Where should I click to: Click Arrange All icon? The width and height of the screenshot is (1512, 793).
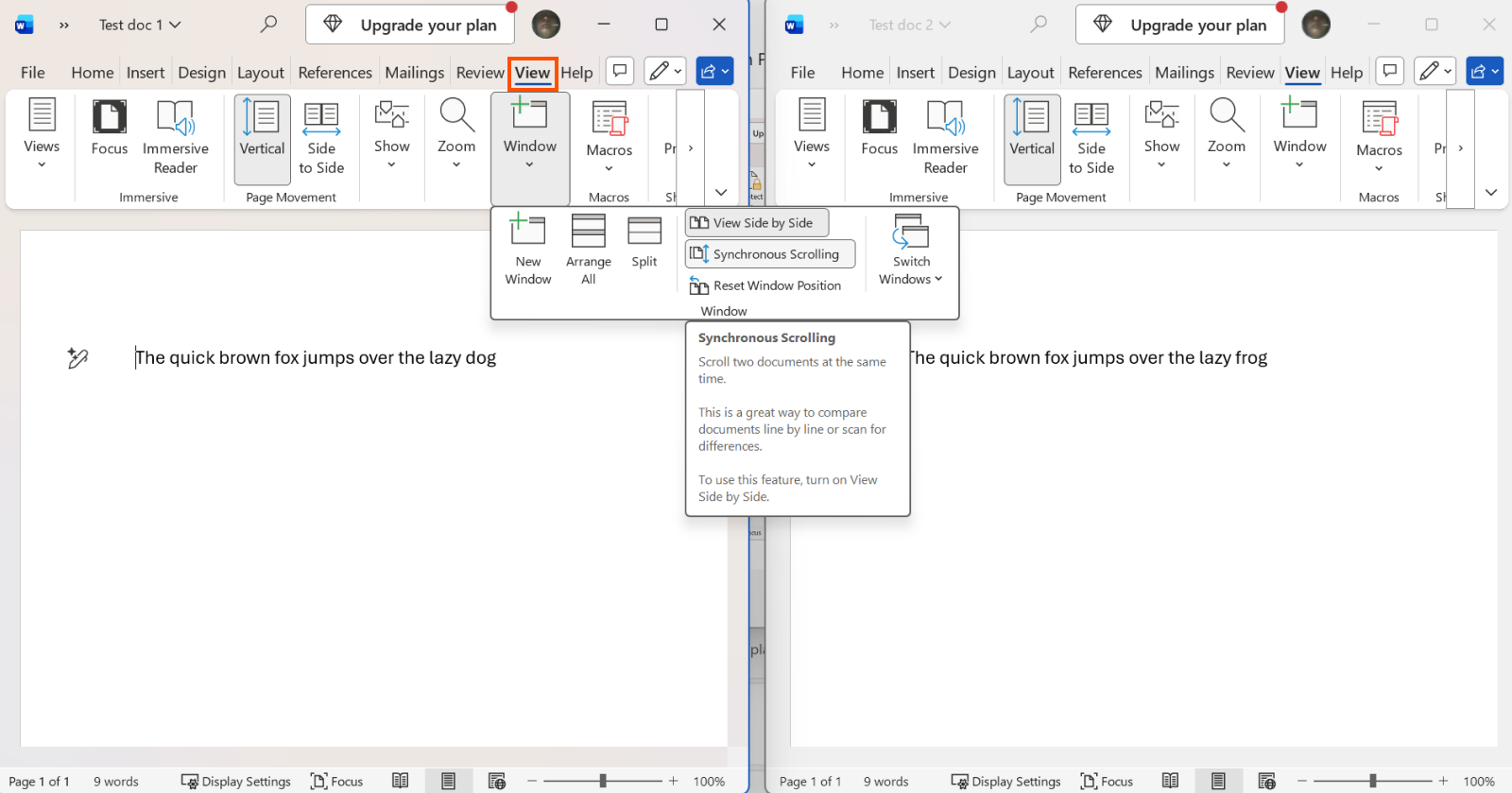588,250
